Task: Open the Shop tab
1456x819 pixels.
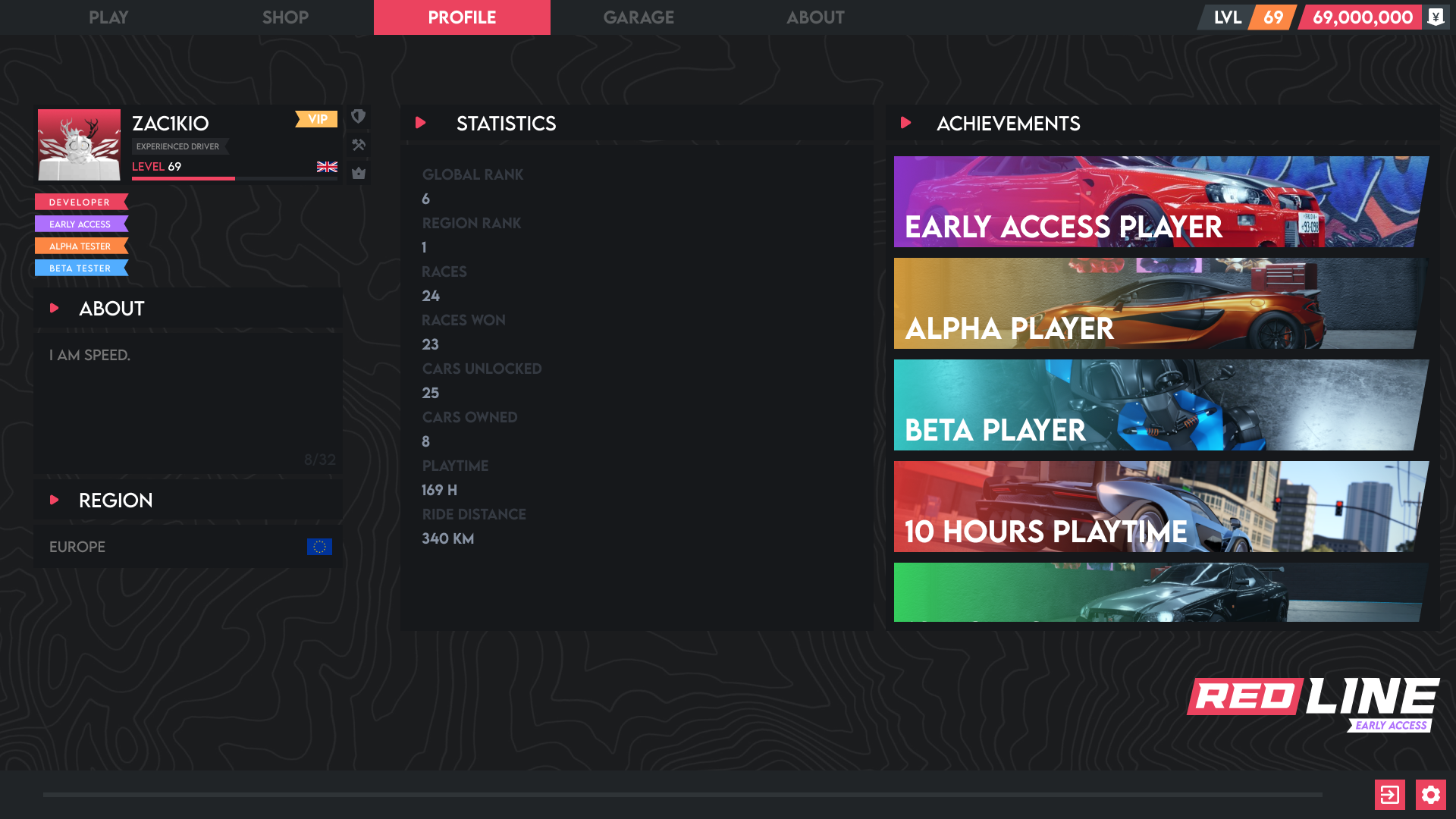Action: tap(285, 17)
